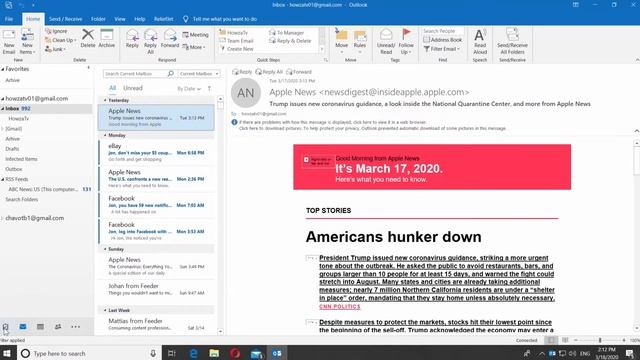Screen dimensions: 640x360
Task: Click the download pictures info bar
Action: tap(372, 128)
